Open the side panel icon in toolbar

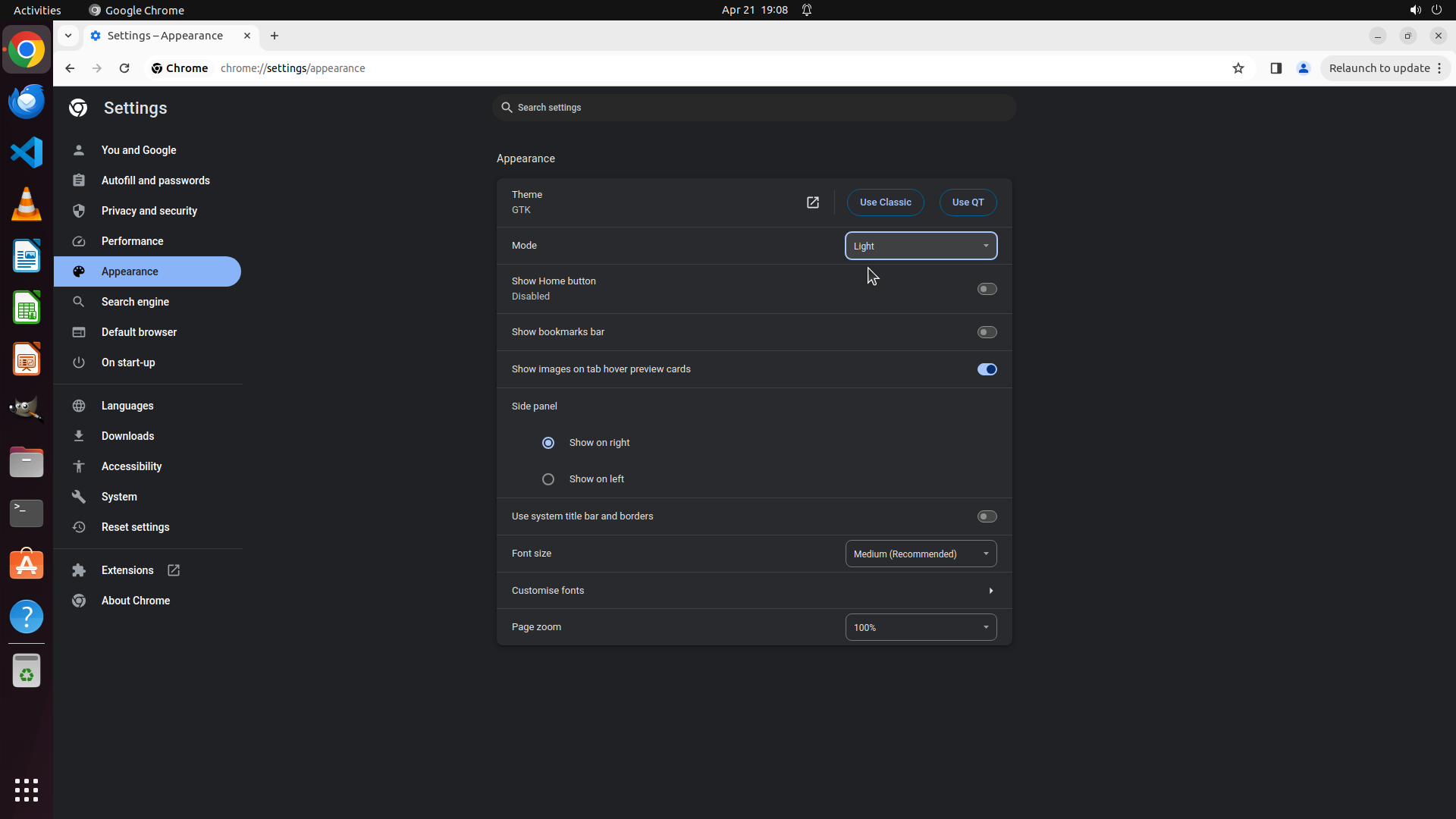tap(1276, 68)
